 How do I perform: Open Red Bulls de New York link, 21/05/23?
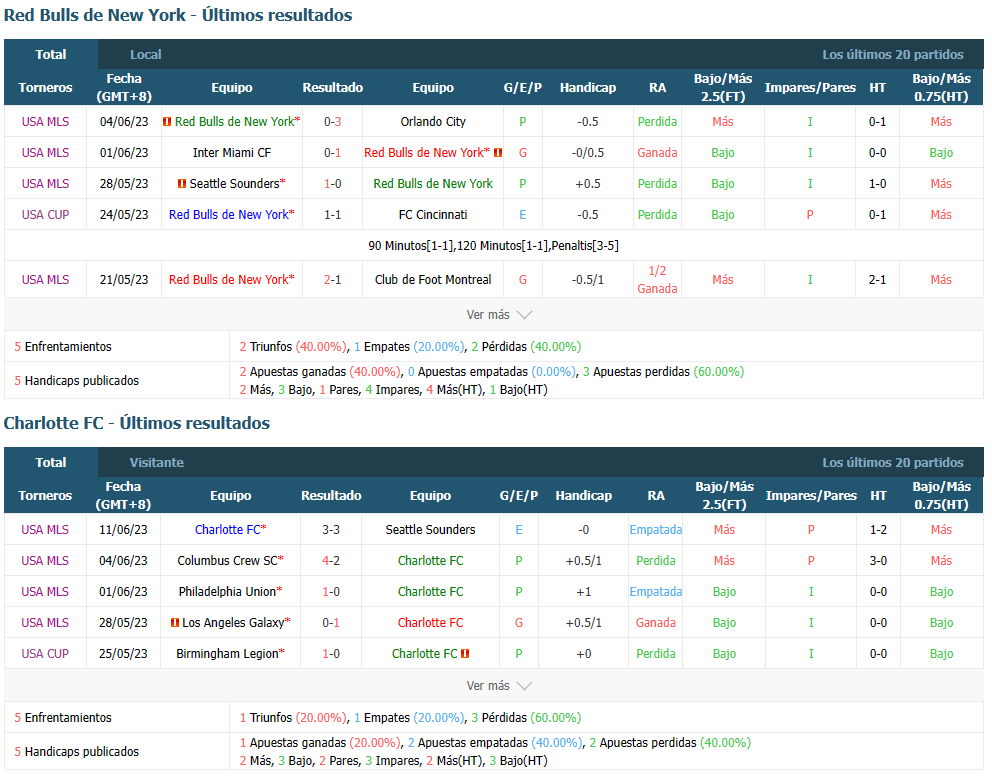click(228, 280)
